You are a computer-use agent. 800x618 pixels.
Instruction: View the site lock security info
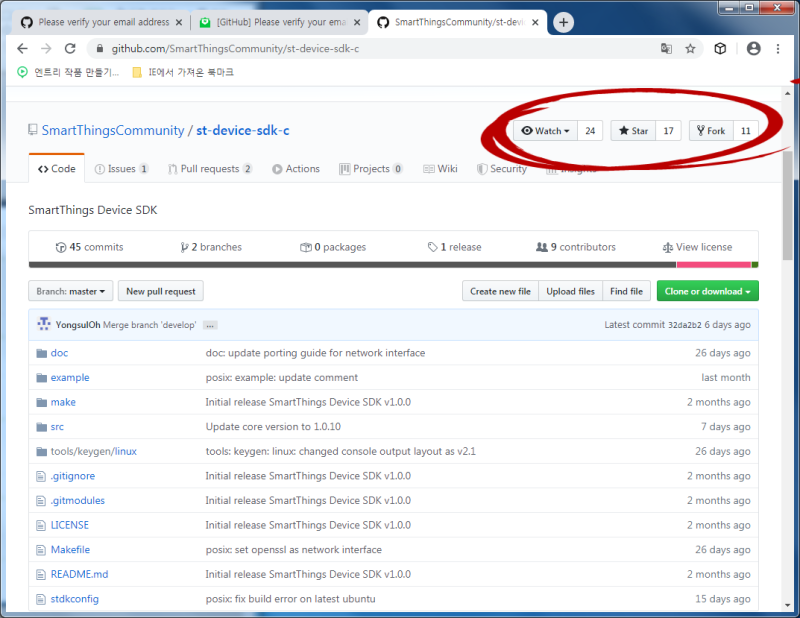pyautogui.click(x=100, y=48)
